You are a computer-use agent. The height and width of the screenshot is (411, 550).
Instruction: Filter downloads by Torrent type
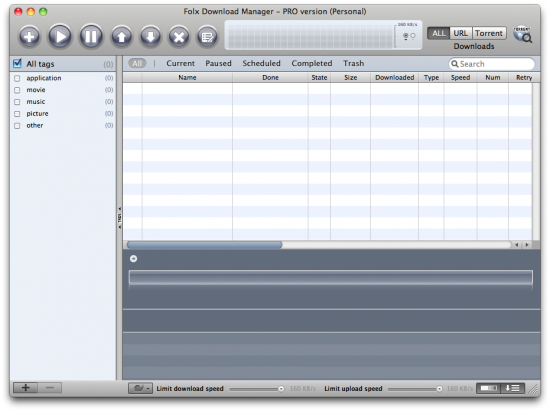coord(489,33)
